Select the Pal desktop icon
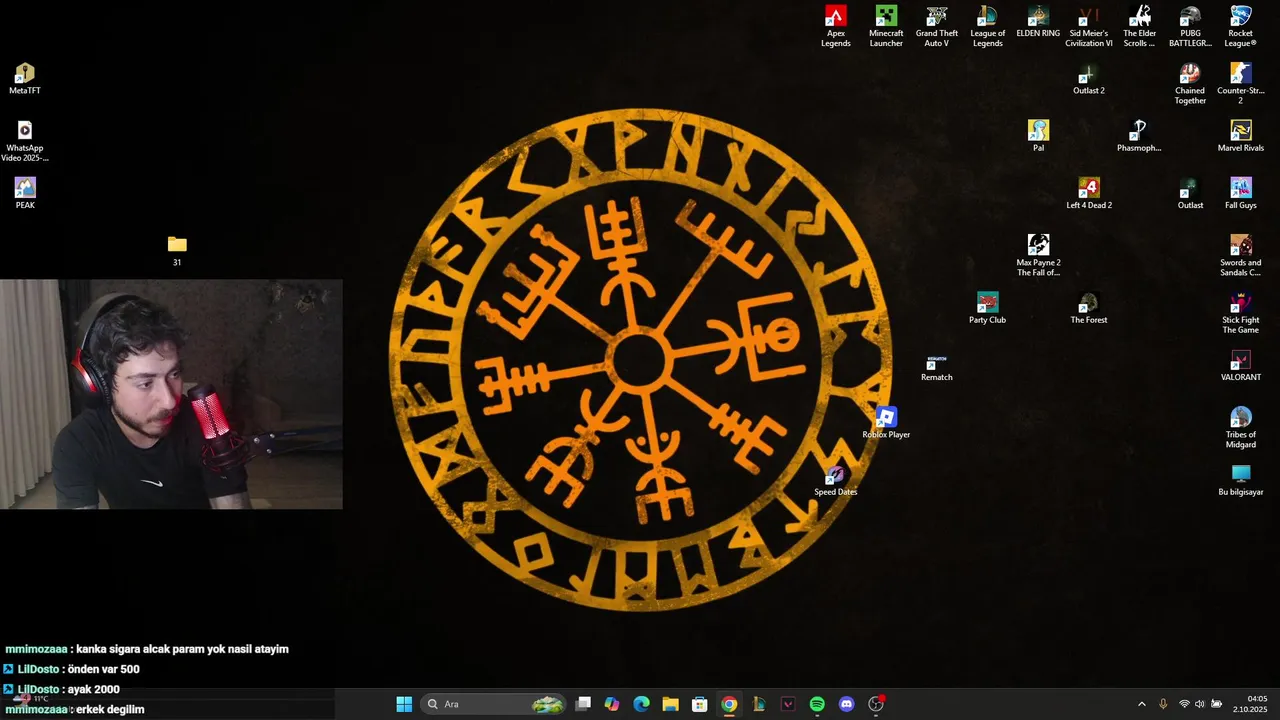The height and width of the screenshot is (720, 1280). tap(1038, 137)
